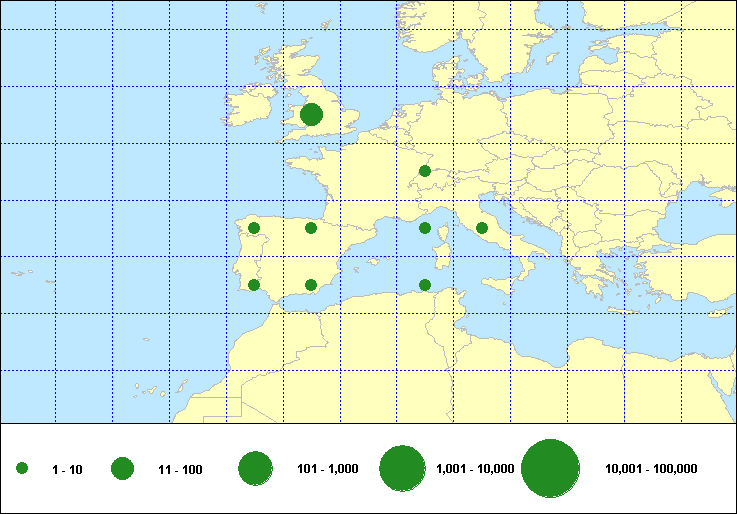Image resolution: width=737 pixels, height=514 pixels.
Task: Select the "11 - 100" legend text
Action: (x=180, y=469)
